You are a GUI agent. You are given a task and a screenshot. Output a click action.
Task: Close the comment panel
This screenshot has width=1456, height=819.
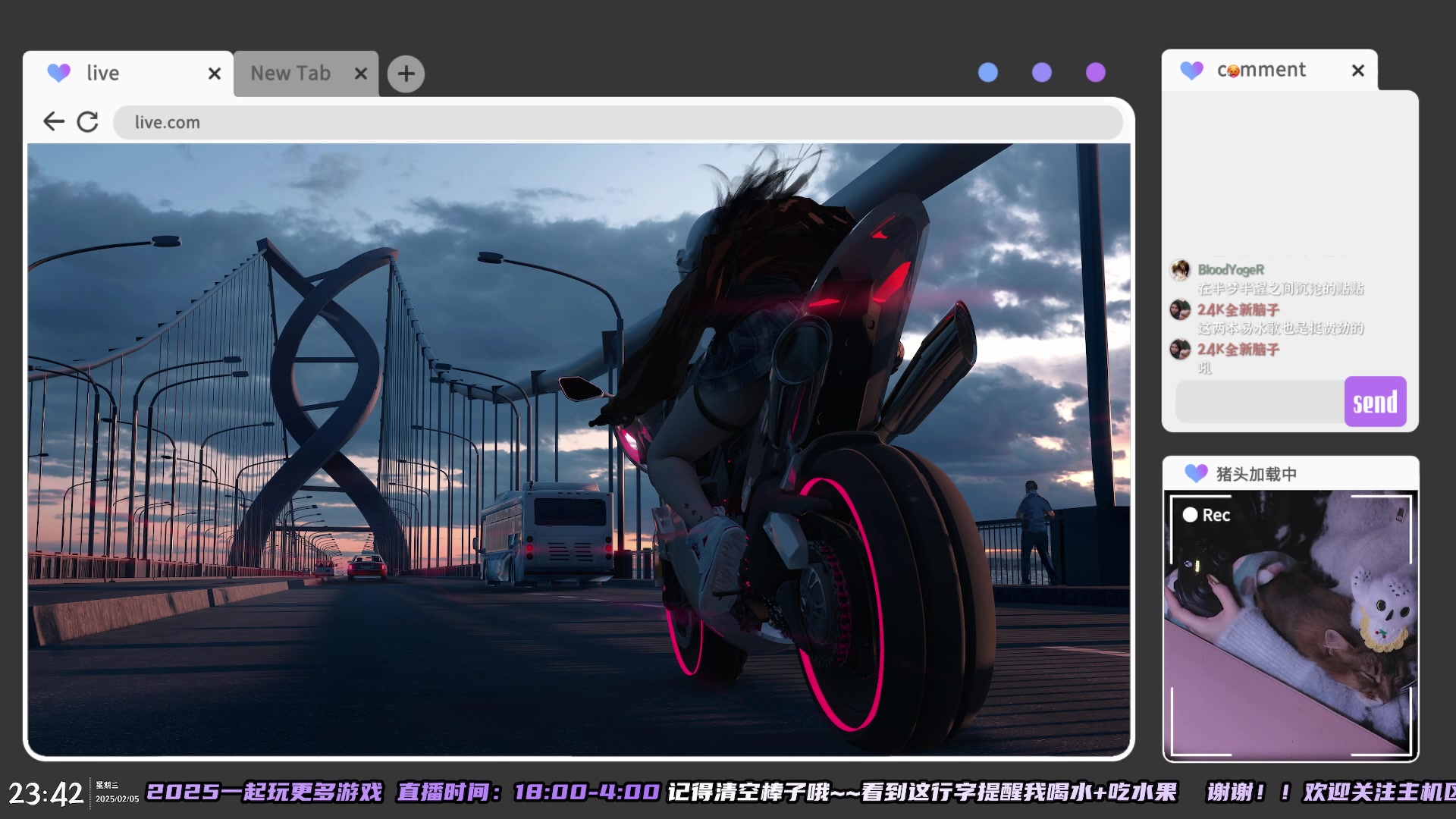coord(1358,71)
